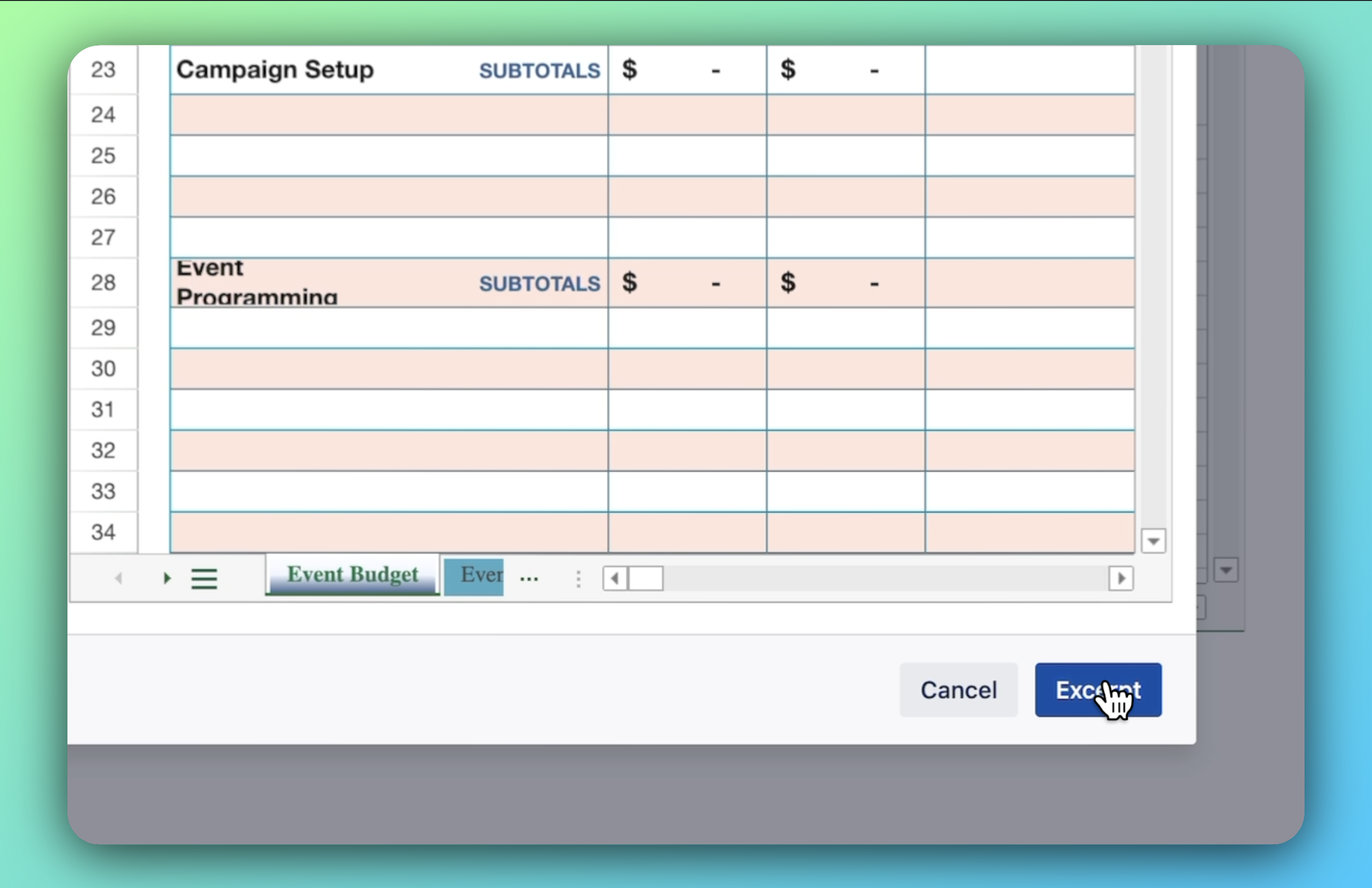1372x888 pixels.
Task: Click the horizontal scrollbar thumb
Action: [x=646, y=578]
